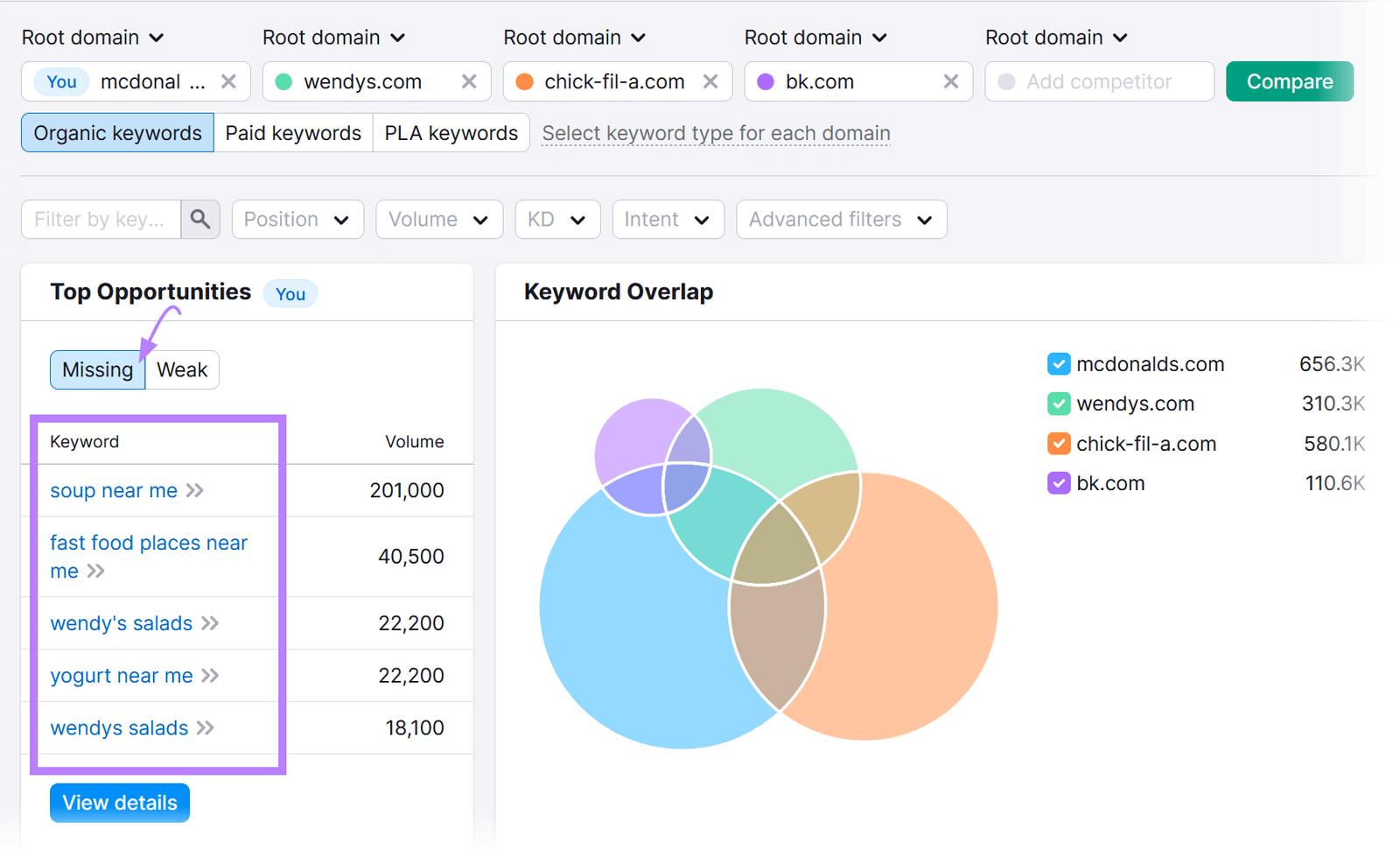1400x850 pixels.
Task: Click the You badge beside Top Opportunities
Action: pos(290,294)
